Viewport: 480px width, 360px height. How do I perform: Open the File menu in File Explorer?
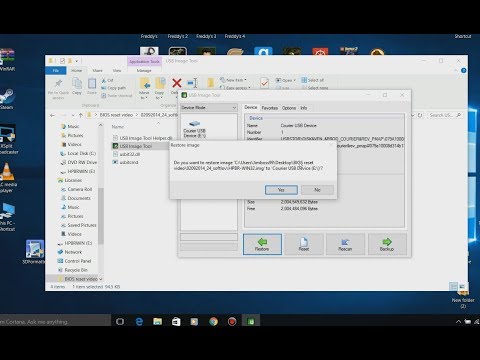56,70
